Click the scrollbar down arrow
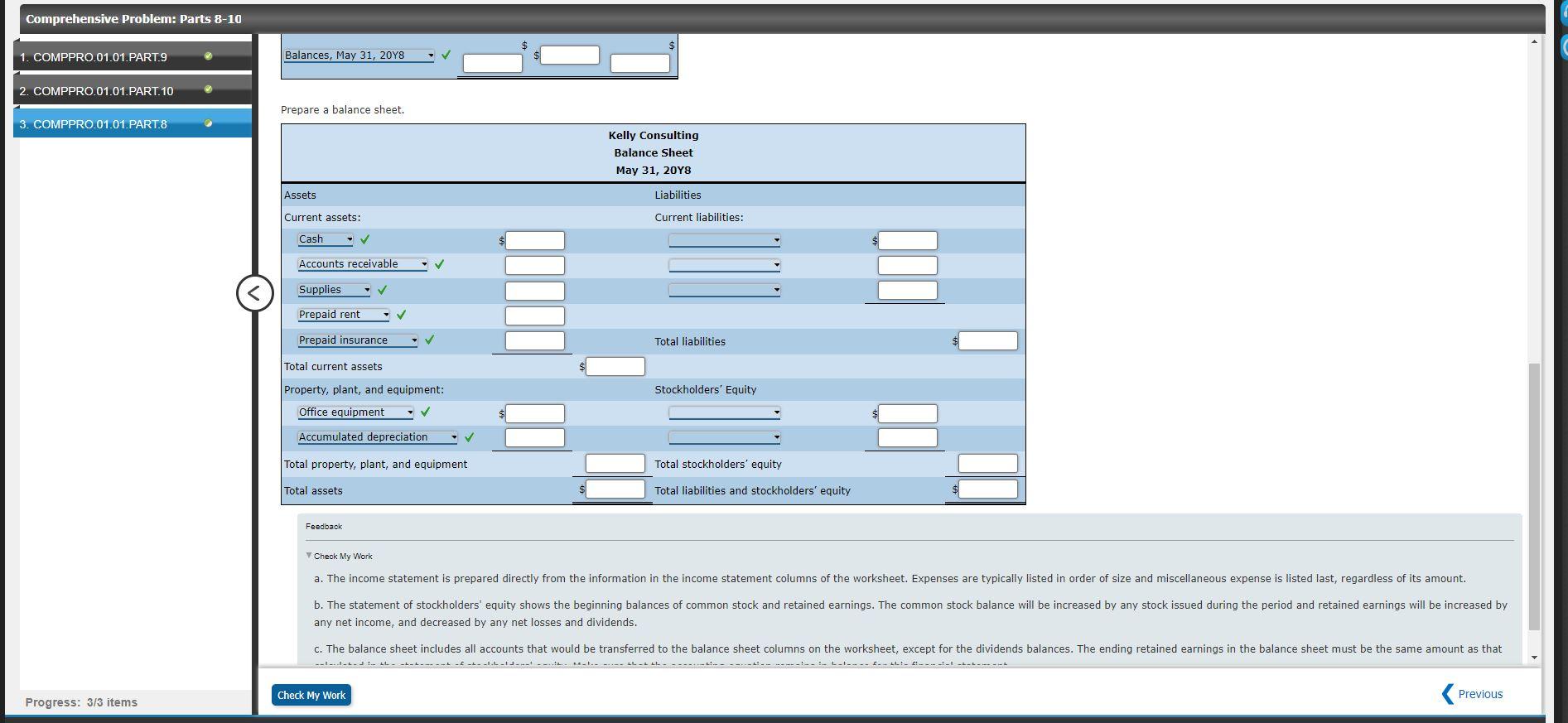This screenshot has width=1568, height=723. tap(1534, 658)
